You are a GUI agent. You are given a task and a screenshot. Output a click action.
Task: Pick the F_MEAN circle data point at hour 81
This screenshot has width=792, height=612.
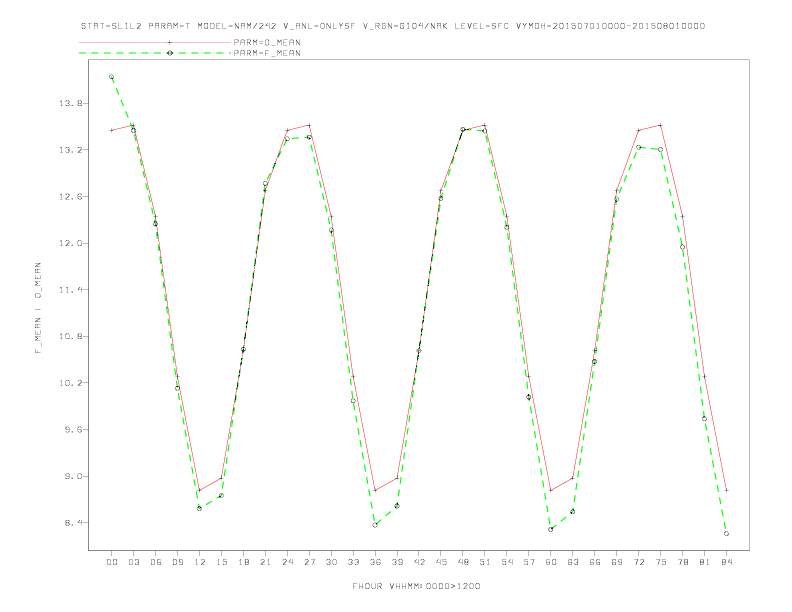704,419
